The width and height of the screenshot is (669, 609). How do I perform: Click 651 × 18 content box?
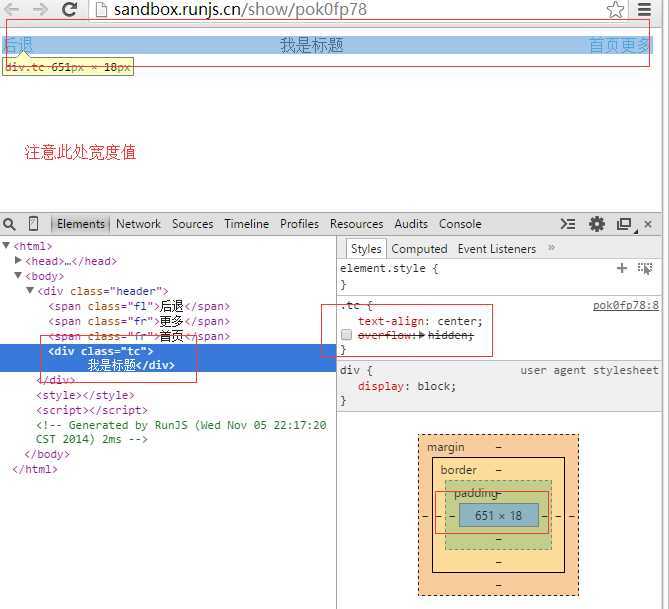[x=498, y=516]
